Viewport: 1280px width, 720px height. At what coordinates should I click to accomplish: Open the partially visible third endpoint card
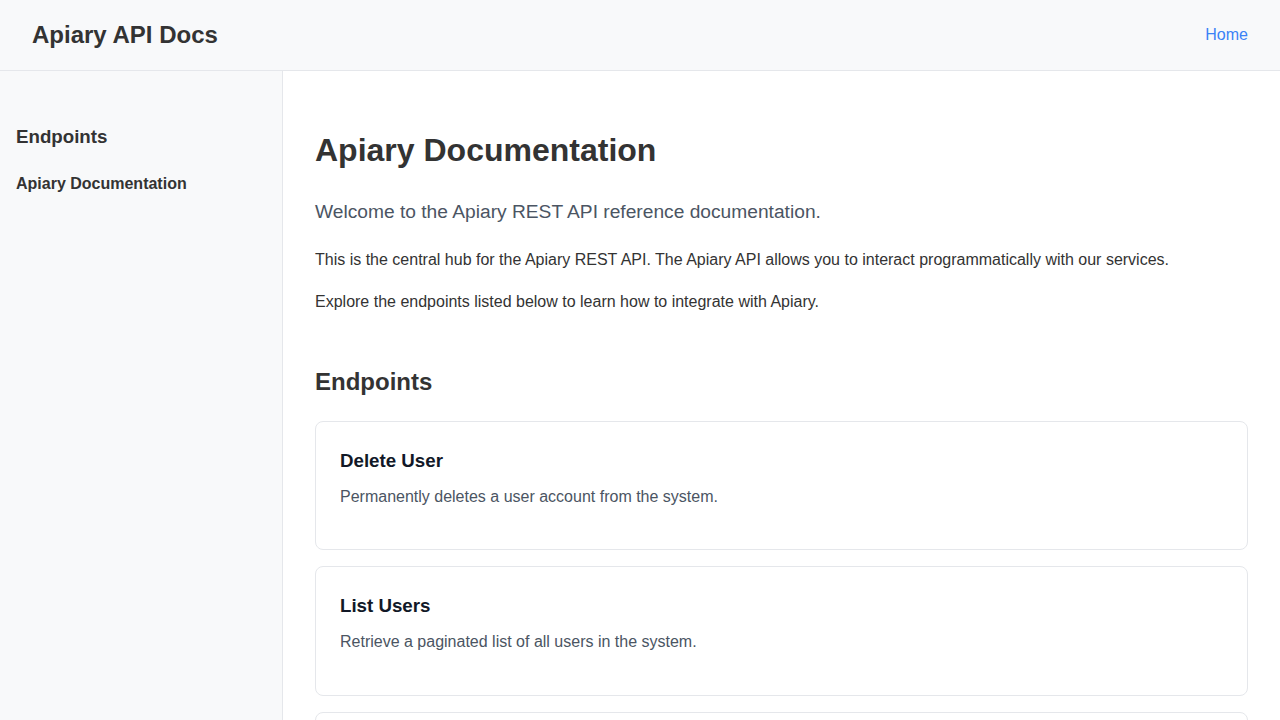tap(780, 717)
